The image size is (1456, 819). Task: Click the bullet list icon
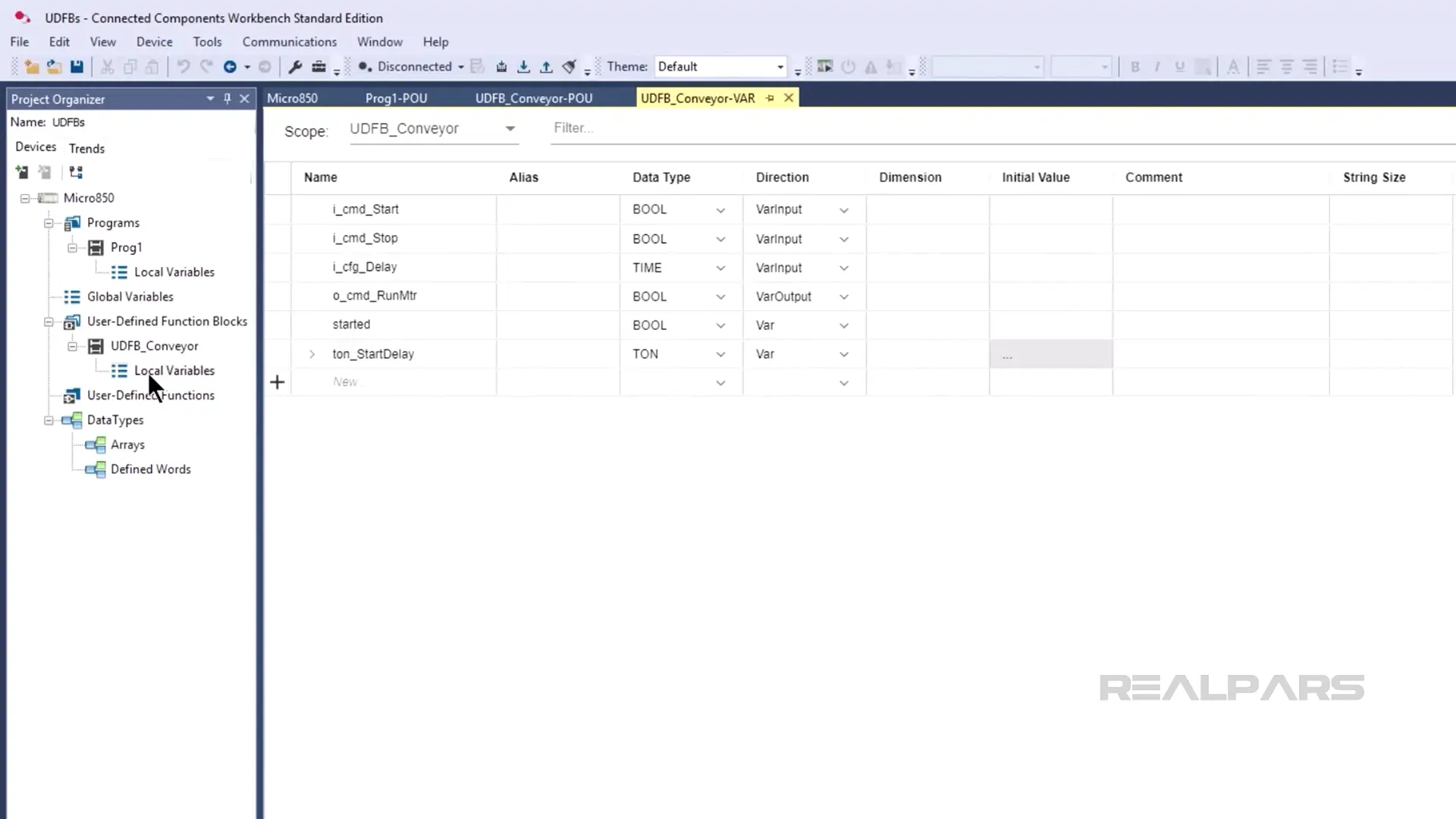(1340, 67)
